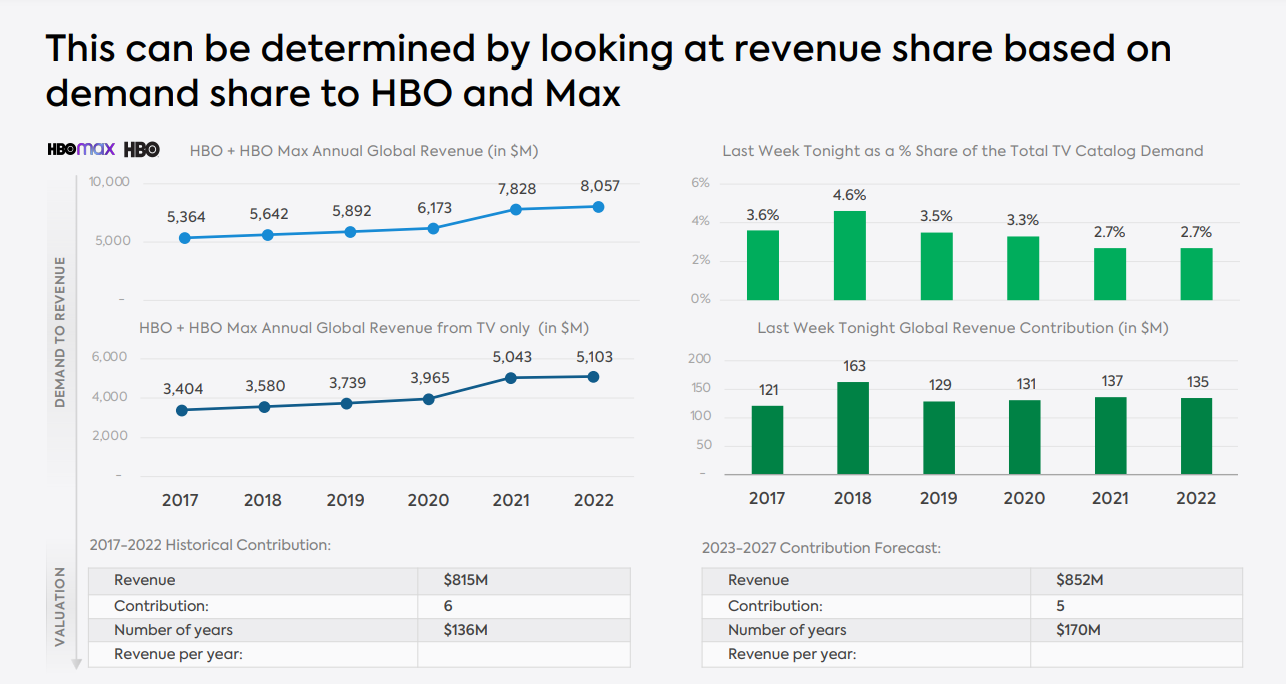
Task: Click "Revenue per year:" in the forecast table
Action: [x=792, y=655]
